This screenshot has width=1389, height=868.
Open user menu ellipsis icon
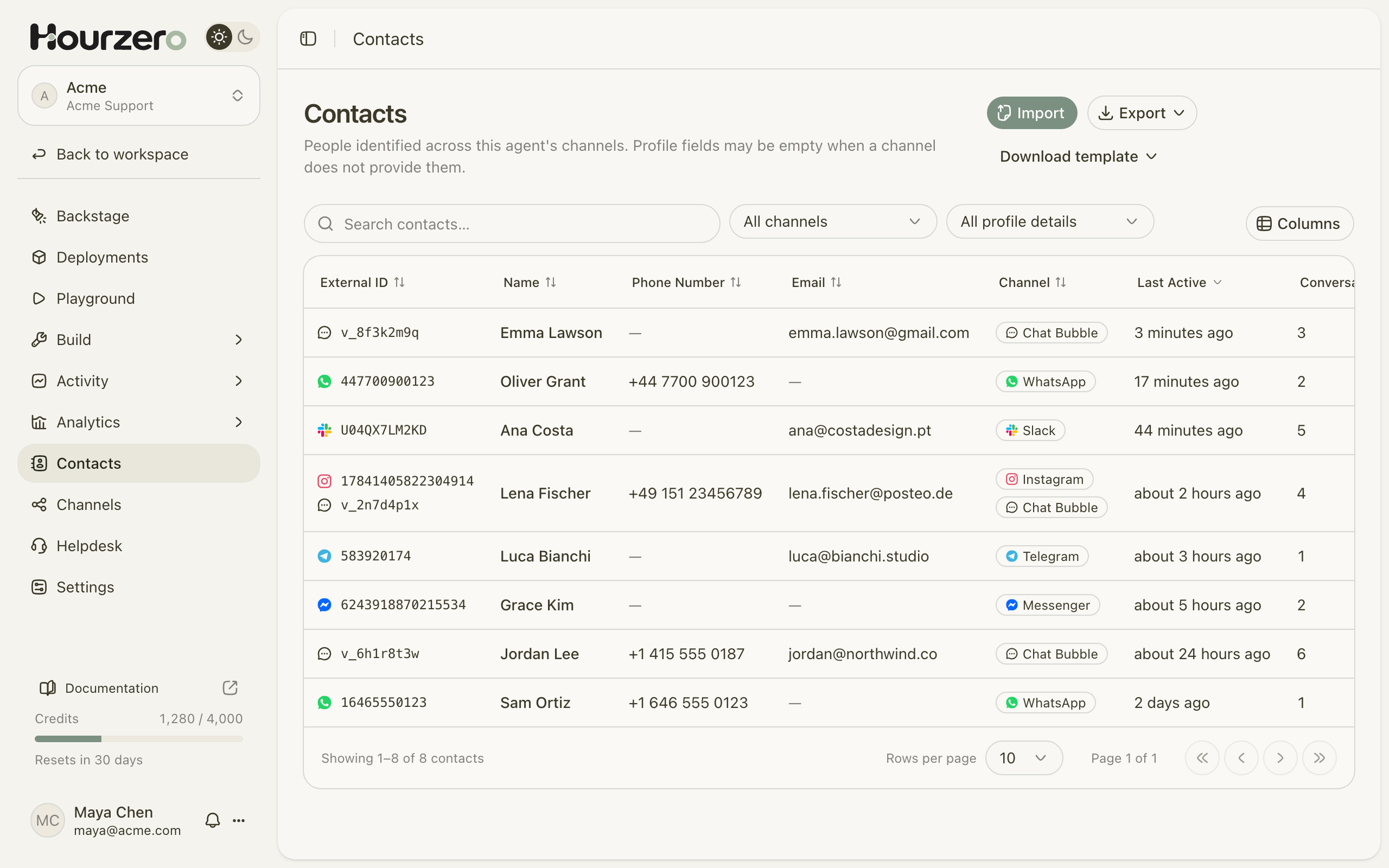click(x=239, y=820)
